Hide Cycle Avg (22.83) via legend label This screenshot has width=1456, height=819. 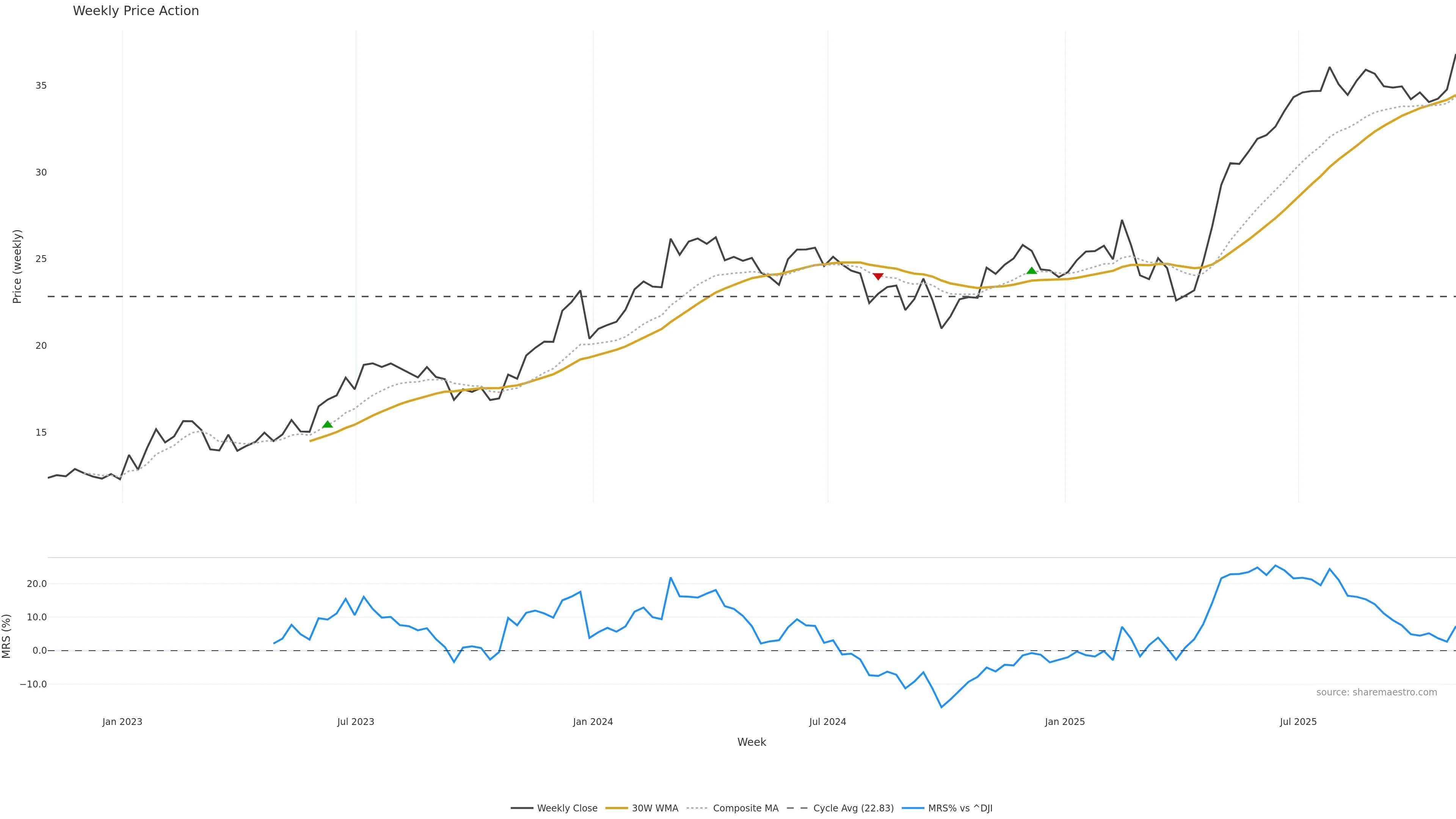point(854,808)
